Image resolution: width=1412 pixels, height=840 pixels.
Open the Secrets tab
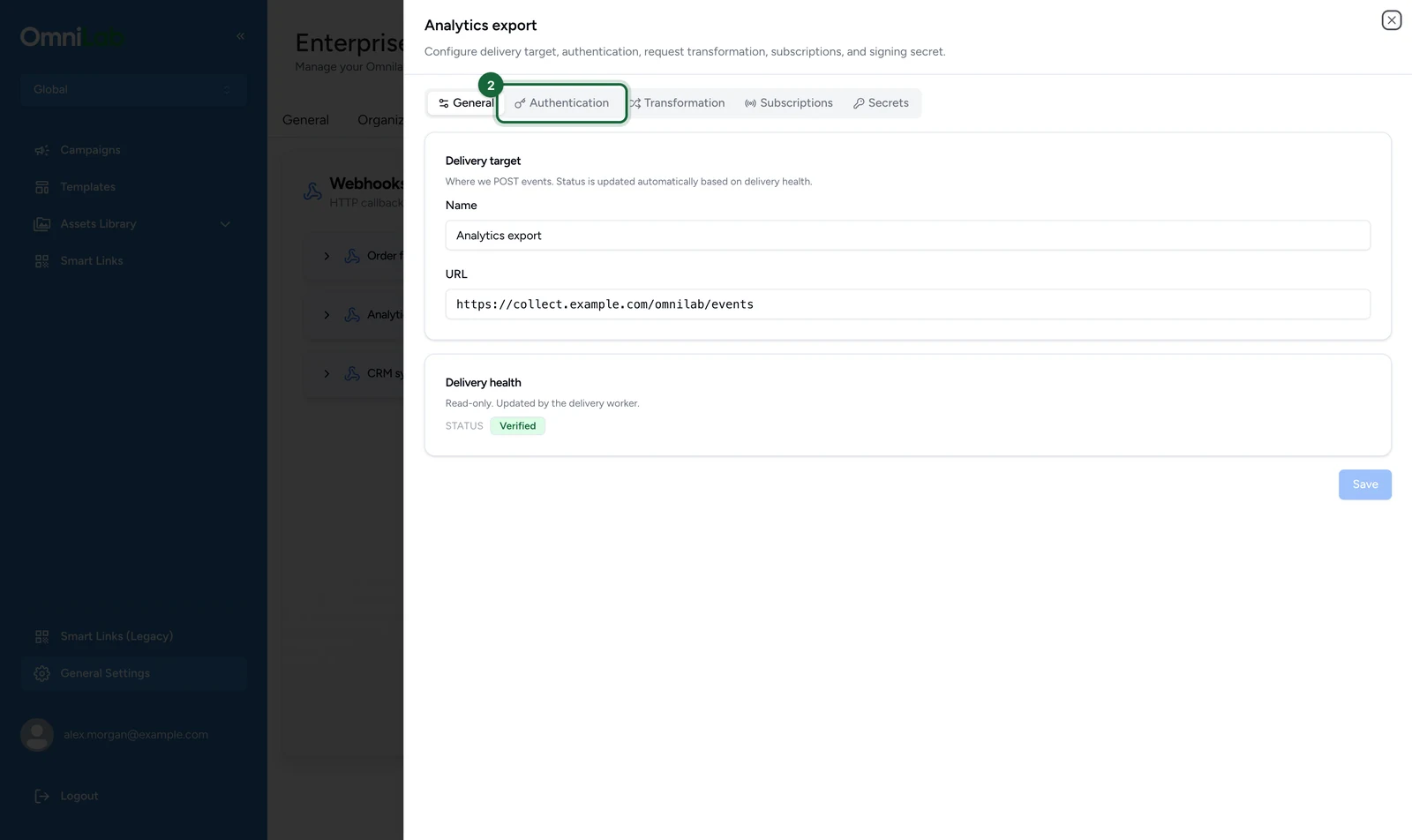(881, 103)
